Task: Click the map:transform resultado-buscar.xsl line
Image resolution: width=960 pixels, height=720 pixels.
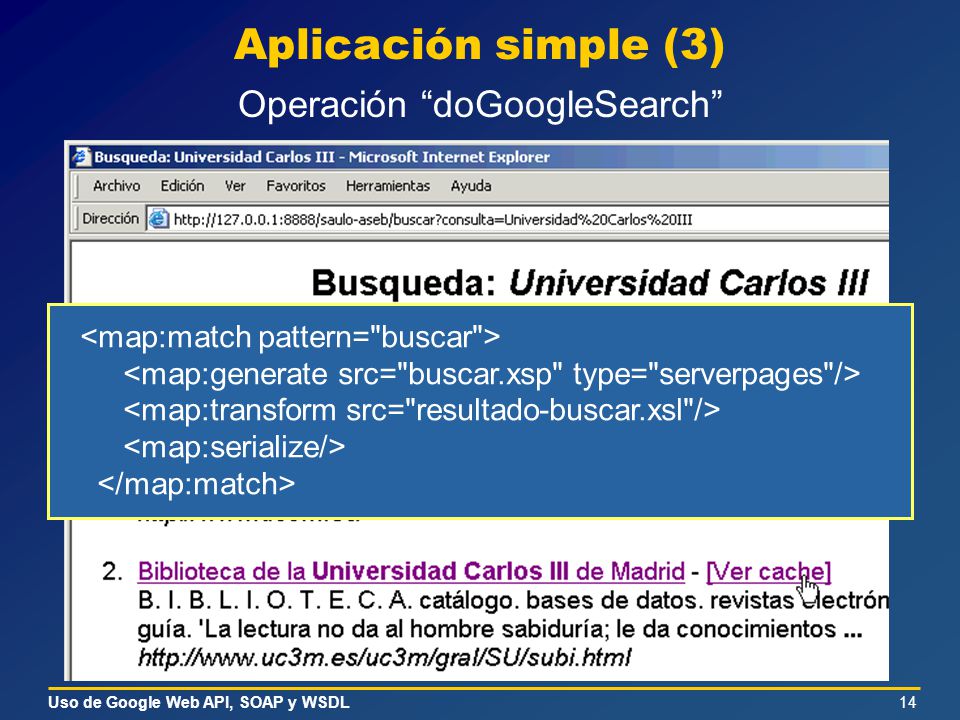Action: tap(421, 410)
